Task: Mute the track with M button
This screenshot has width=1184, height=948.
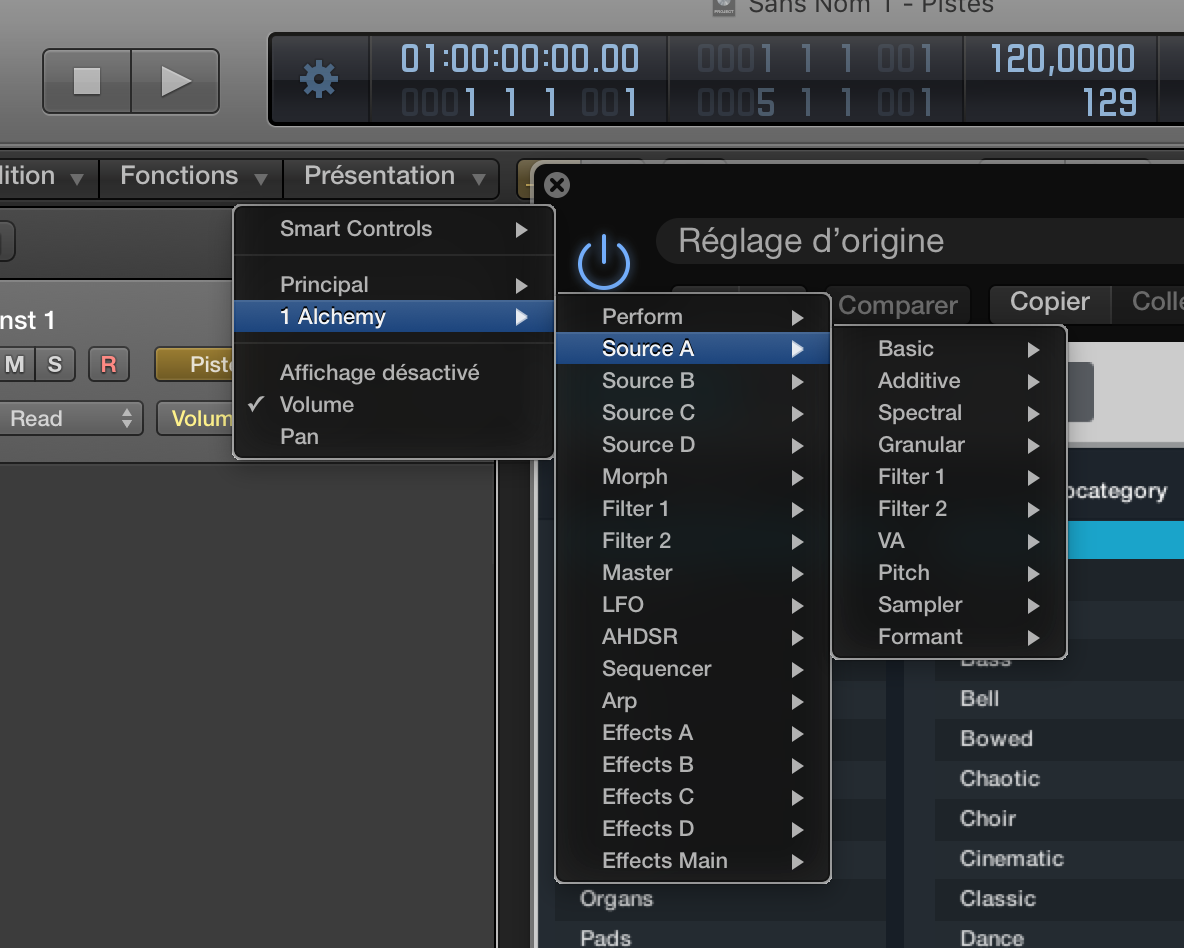Action: [15, 365]
